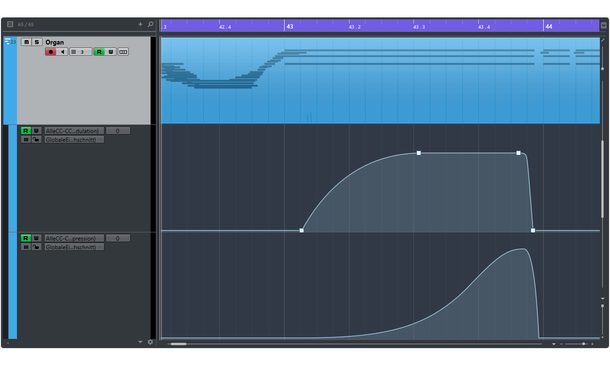Open the track visibility icon in list header
610x366 pixels.
10,24
